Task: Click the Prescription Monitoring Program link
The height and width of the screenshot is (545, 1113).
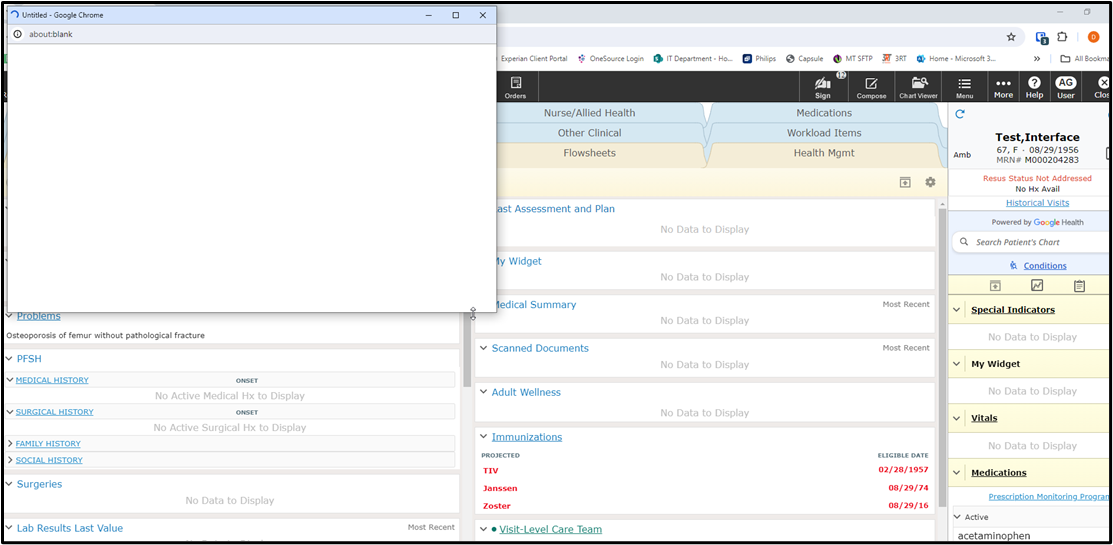Action: point(1047,497)
